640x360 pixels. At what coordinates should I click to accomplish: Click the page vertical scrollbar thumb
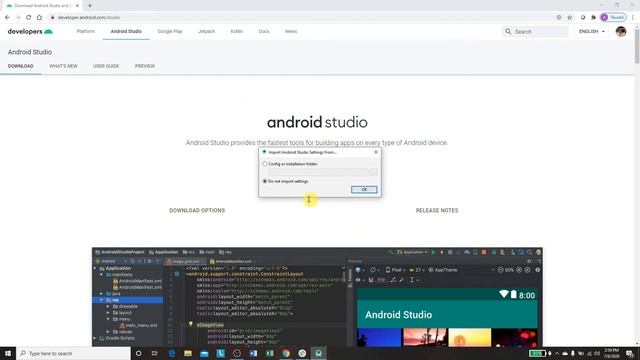click(x=637, y=46)
